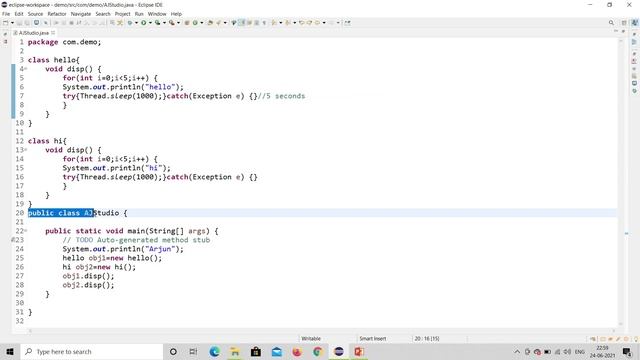Image resolution: width=640 pixels, height=360 pixels.
Task: Open the External tools dropdown arrow
Action: pos(178,23)
